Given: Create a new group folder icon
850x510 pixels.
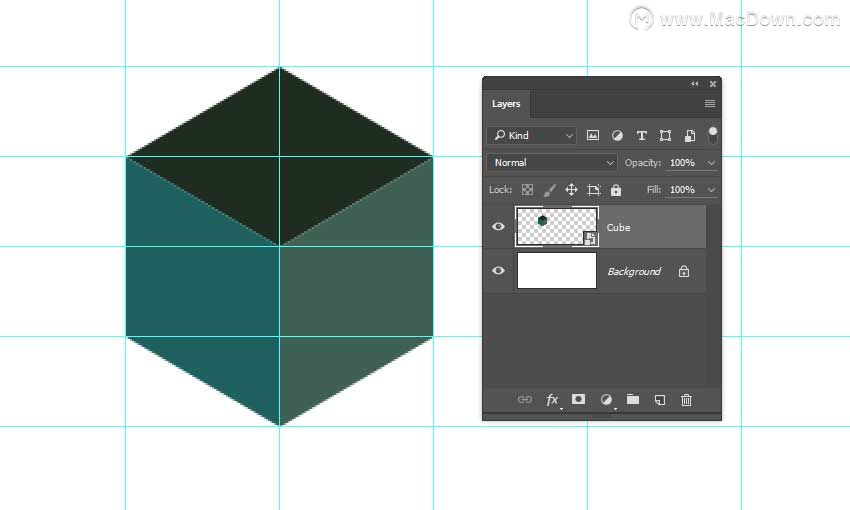Looking at the screenshot, I should (x=633, y=399).
